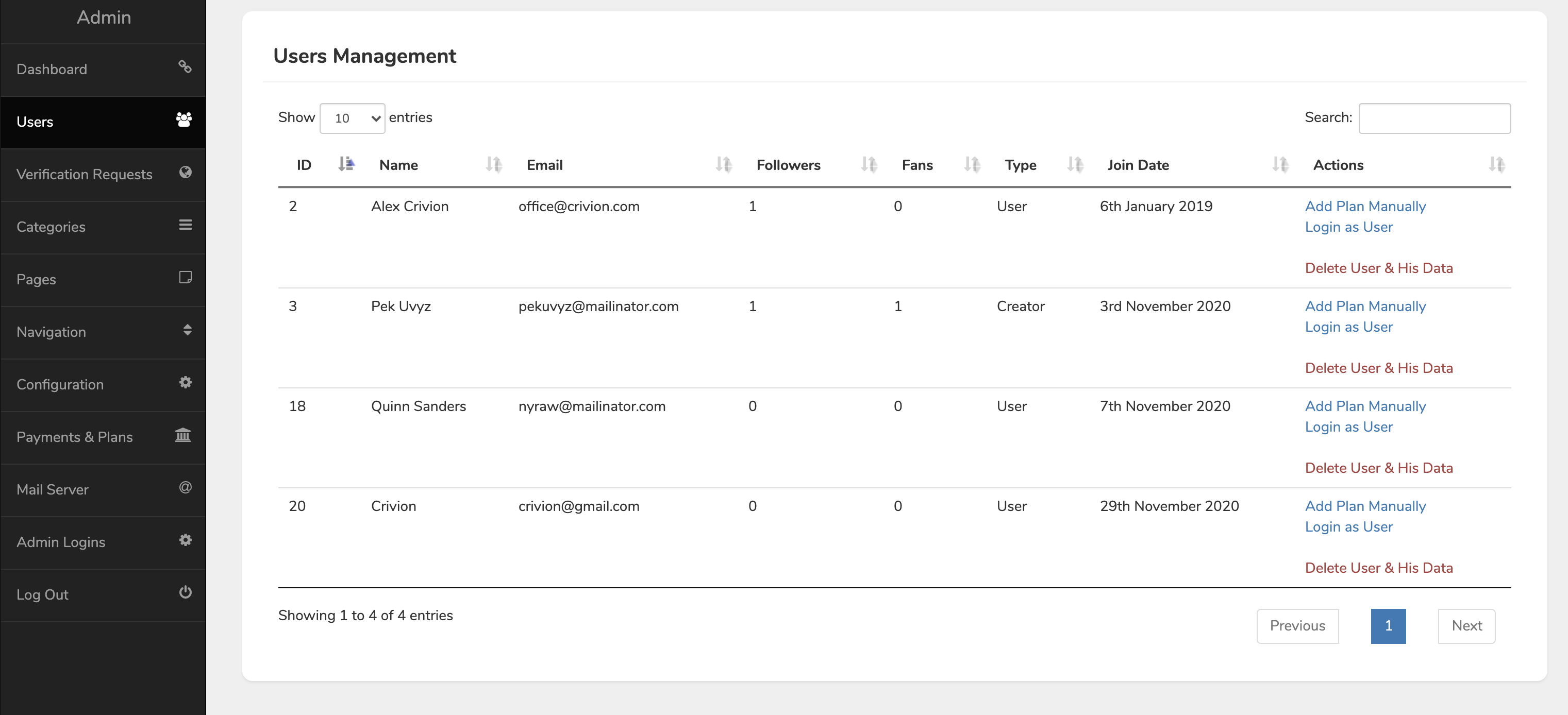Click the 29th November 2020 join date

(1169, 506)
